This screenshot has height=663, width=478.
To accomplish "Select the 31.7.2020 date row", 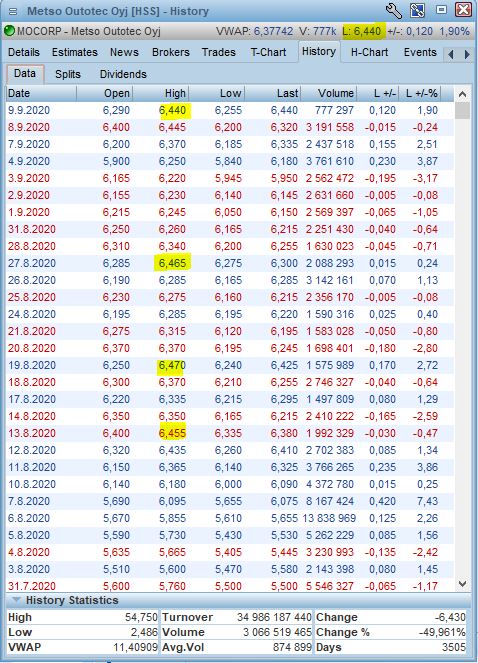I will coord(230,586).
